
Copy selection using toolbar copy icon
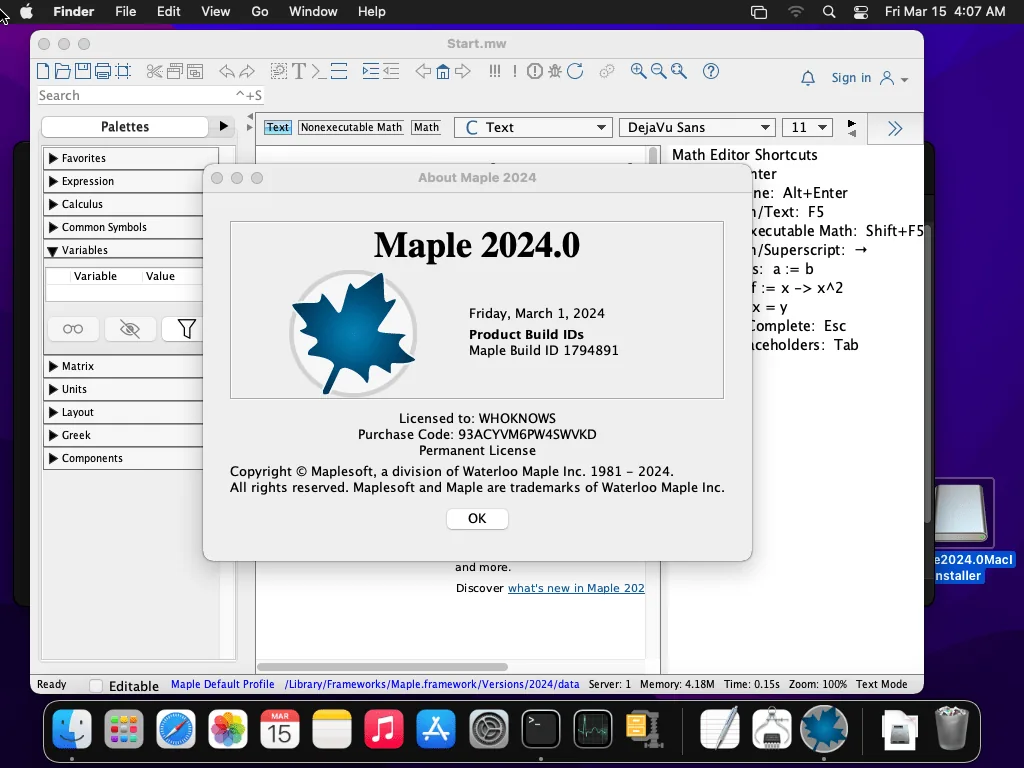click(x=174, y=71)
